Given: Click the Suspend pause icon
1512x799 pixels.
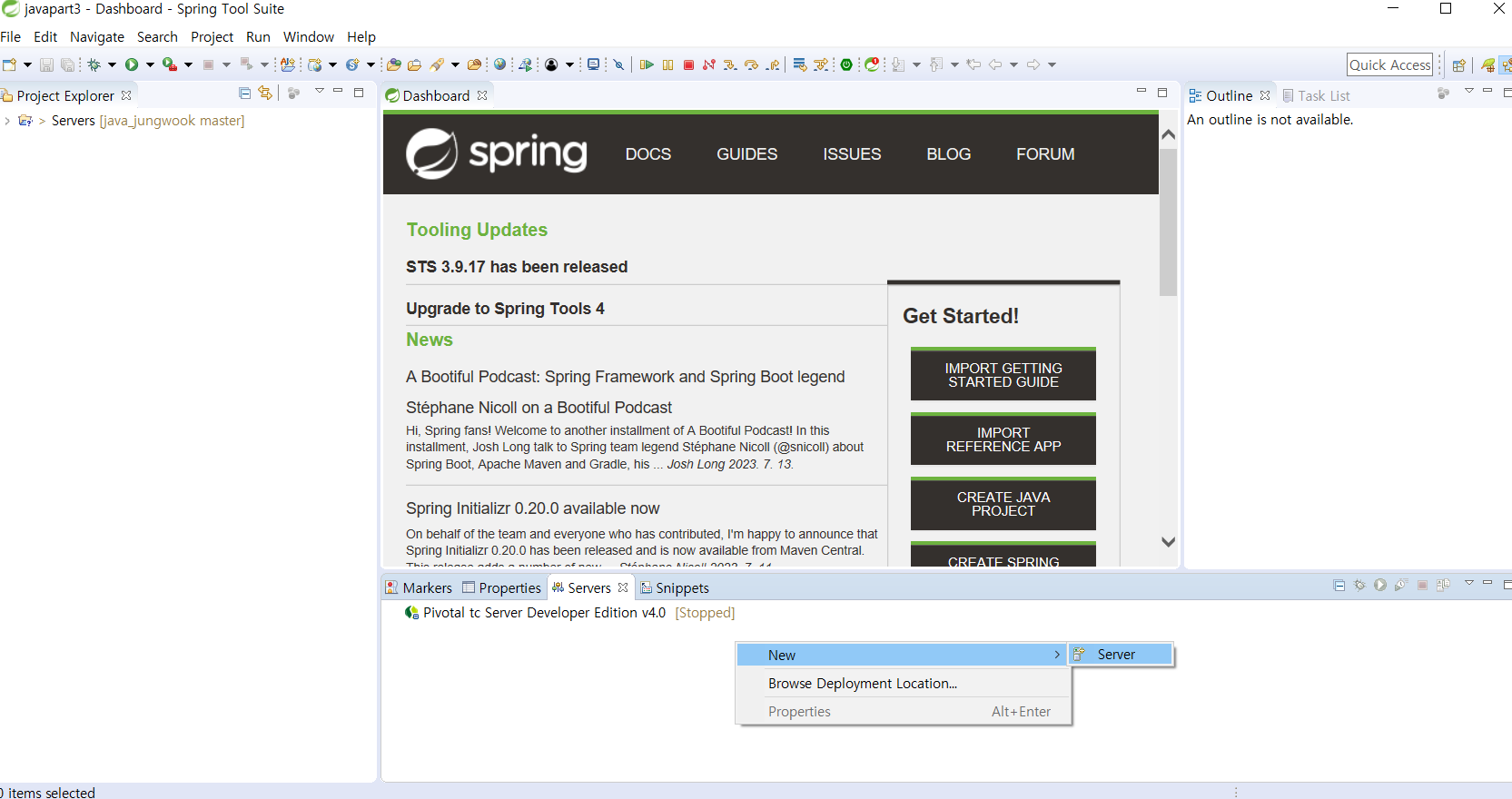Looking at the screenshot, I should point(667,64).
